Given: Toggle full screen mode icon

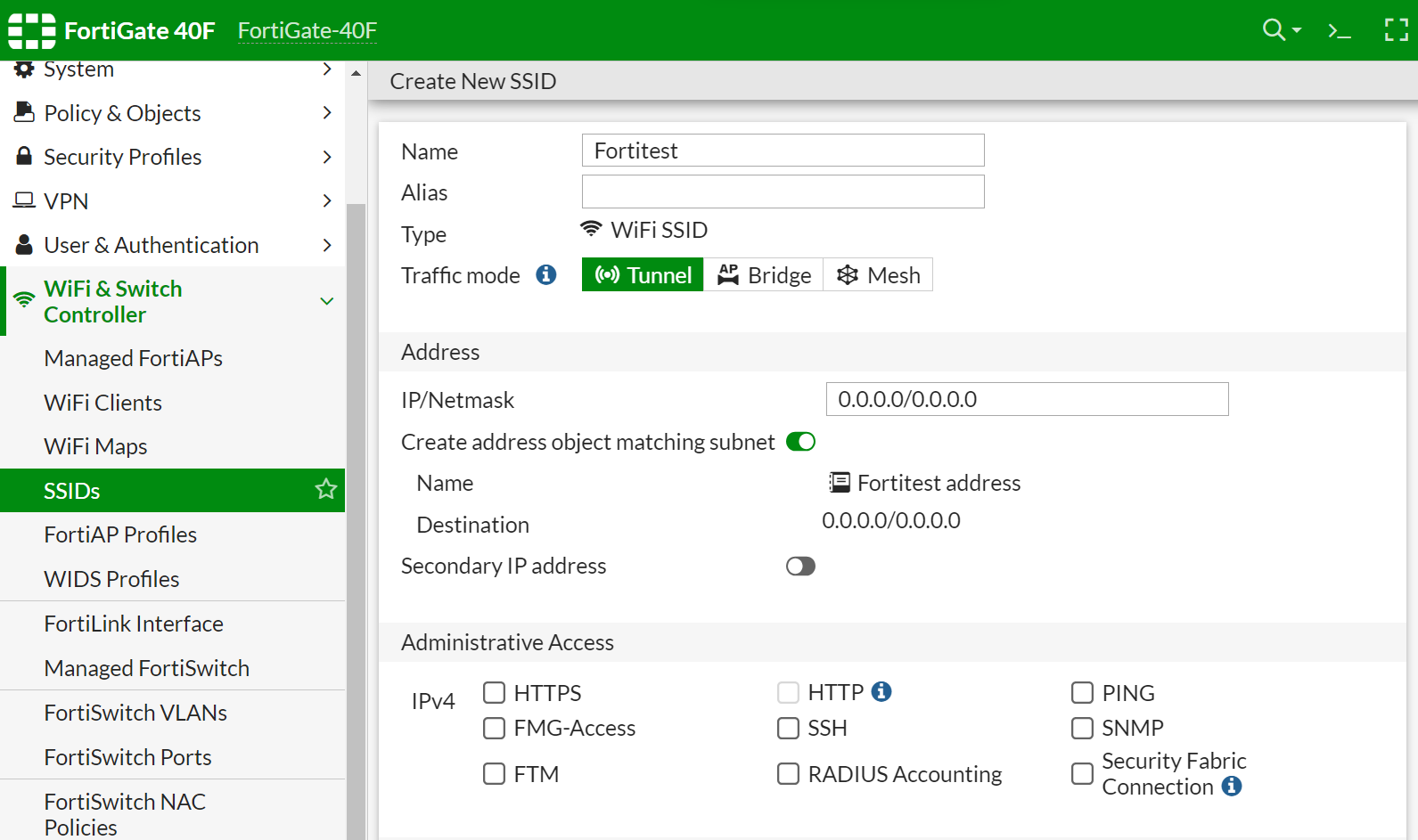Looking at the screenshot, I should pos(1396,30).
